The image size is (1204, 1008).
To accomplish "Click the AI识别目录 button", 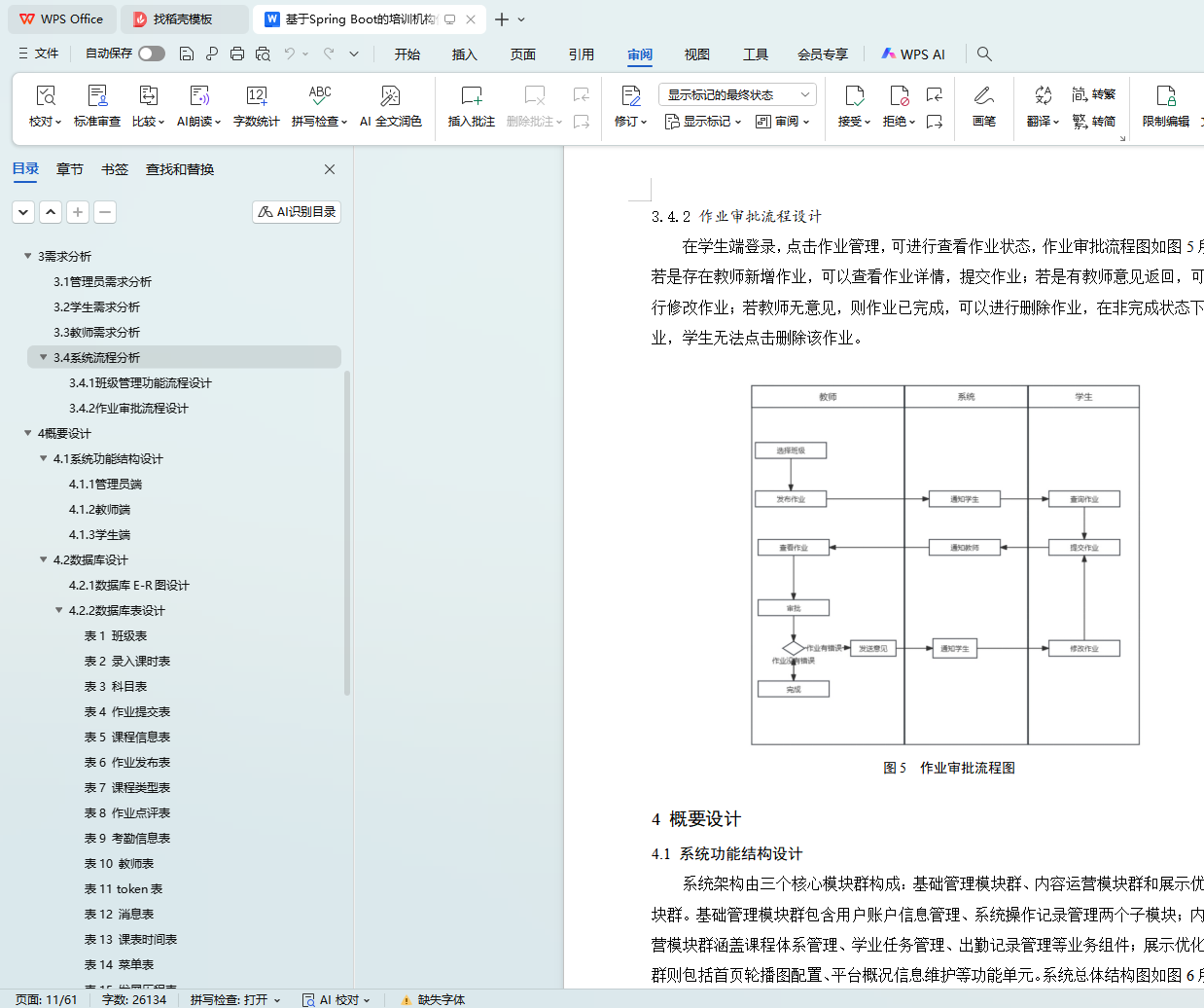I will pyautogui.click(x=297, y=212).
